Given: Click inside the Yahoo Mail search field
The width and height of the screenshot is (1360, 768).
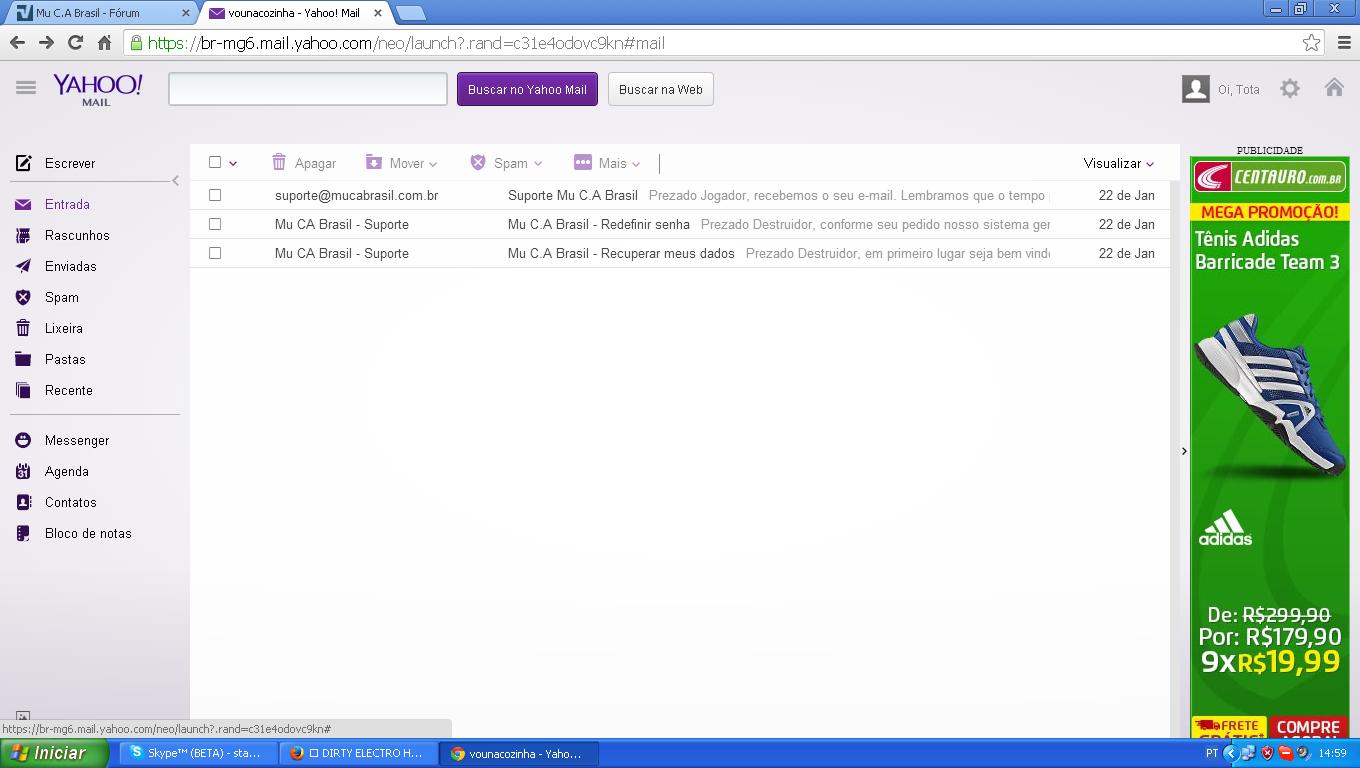Looking at the screenshot, I should pos(308,89).
